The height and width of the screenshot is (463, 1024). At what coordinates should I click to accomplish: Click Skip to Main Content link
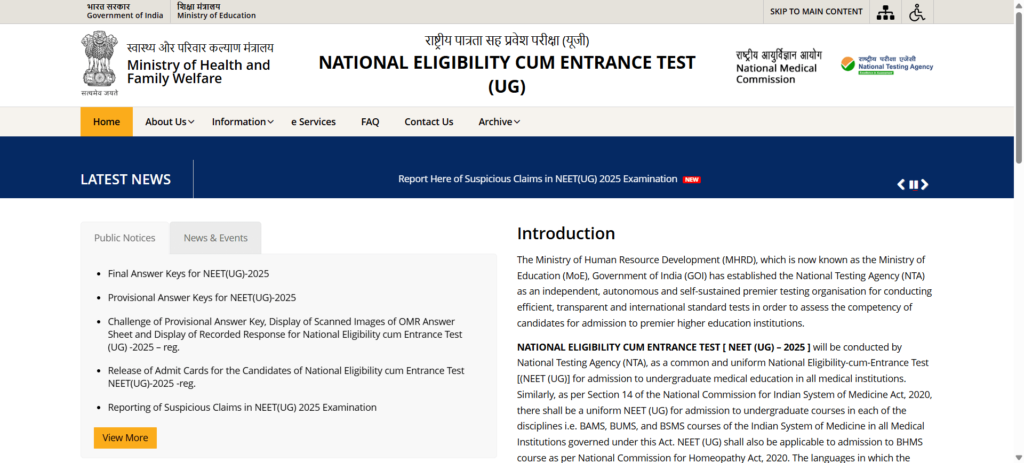click(x=816, y=12)
